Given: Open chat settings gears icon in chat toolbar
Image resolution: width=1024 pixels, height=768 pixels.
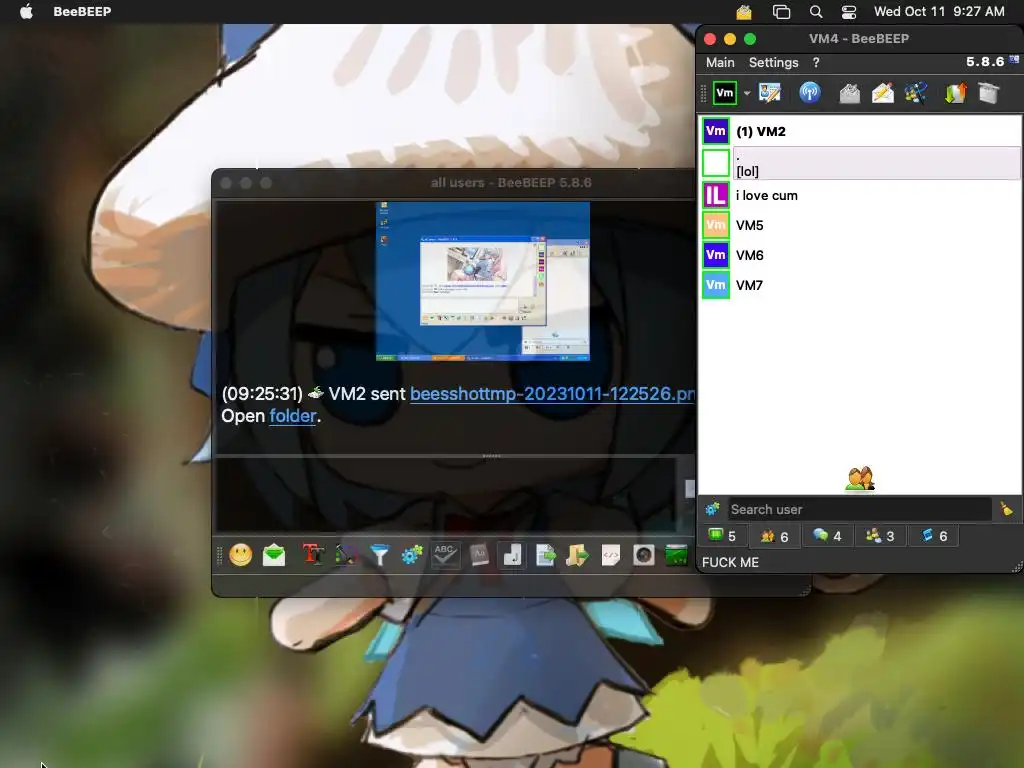Looking at the screenshot, I should pyautogui.click(x=412, y=555).
